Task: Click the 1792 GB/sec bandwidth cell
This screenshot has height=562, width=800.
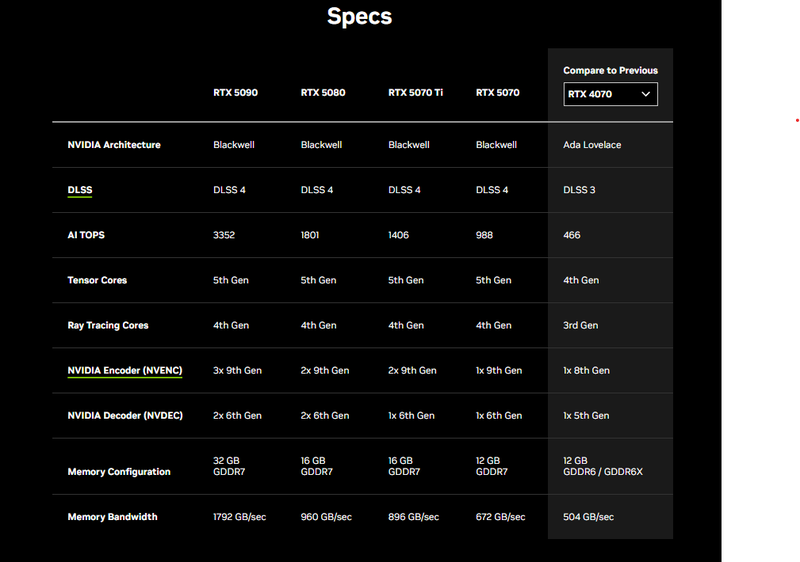Action: click(x=240, y=517)
